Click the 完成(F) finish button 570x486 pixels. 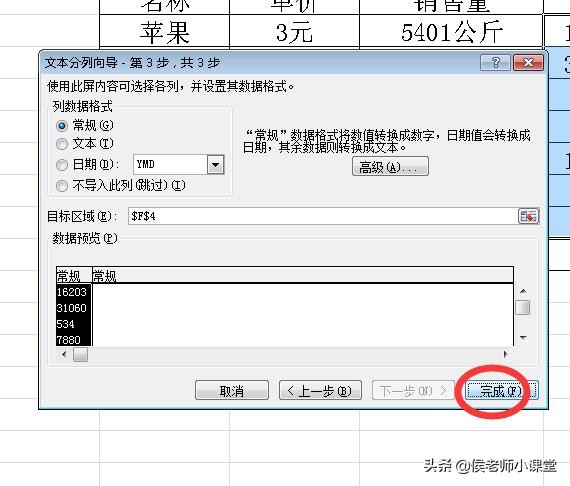[502, 391]
